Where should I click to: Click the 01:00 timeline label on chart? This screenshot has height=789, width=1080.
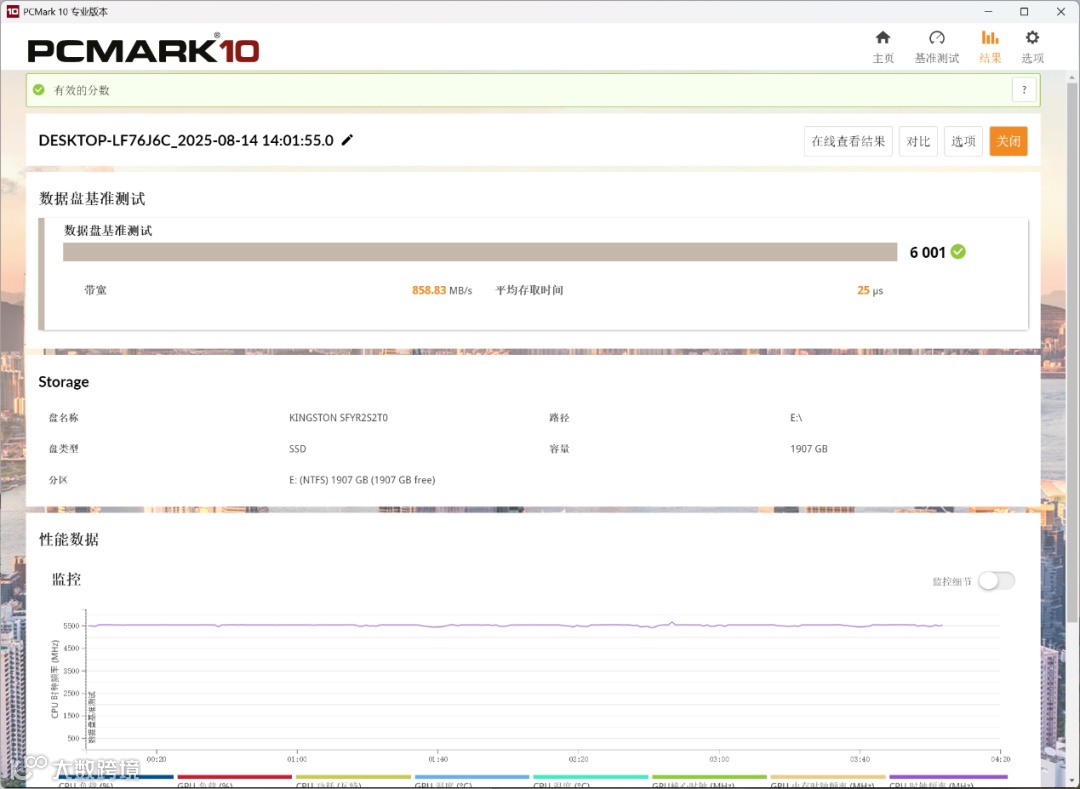click(x=297, y=759)
